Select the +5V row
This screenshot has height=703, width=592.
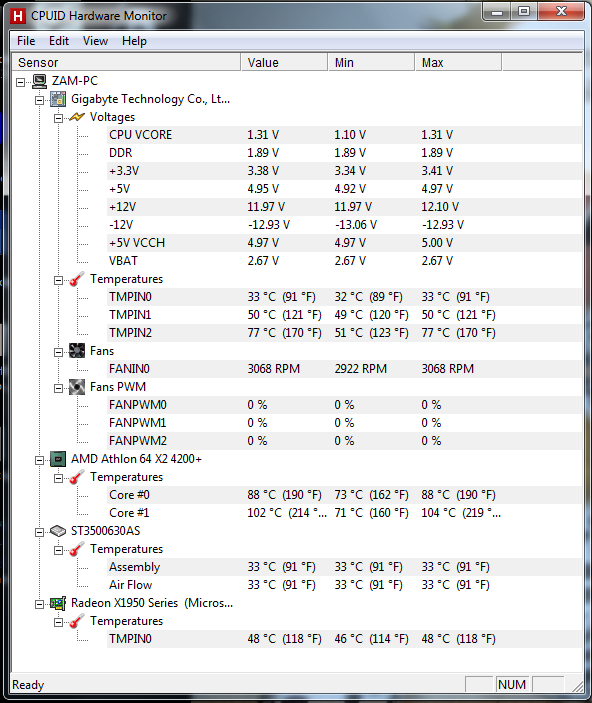tap(344, 189)
